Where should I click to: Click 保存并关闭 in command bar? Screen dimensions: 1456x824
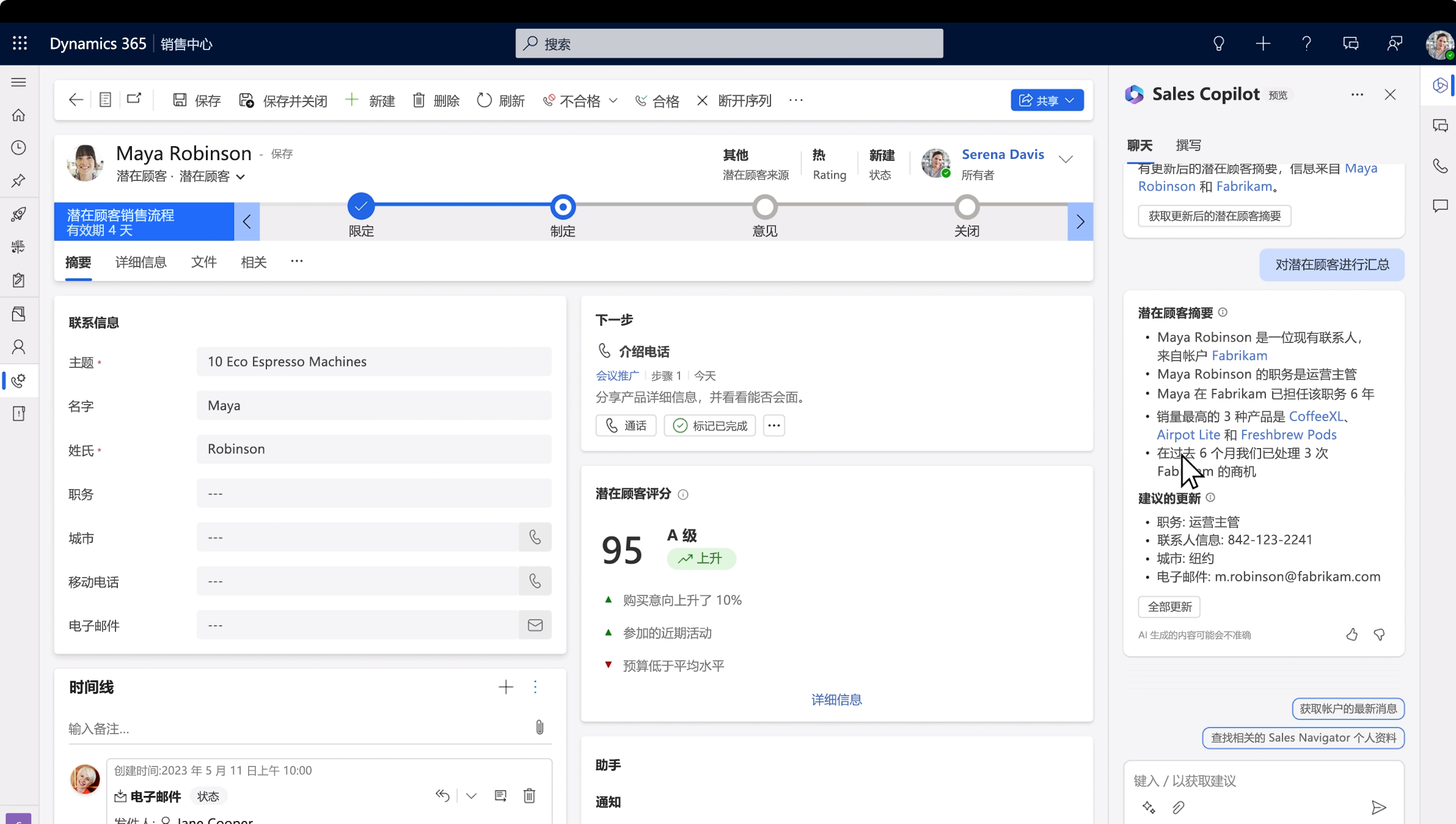click(284, 100)
